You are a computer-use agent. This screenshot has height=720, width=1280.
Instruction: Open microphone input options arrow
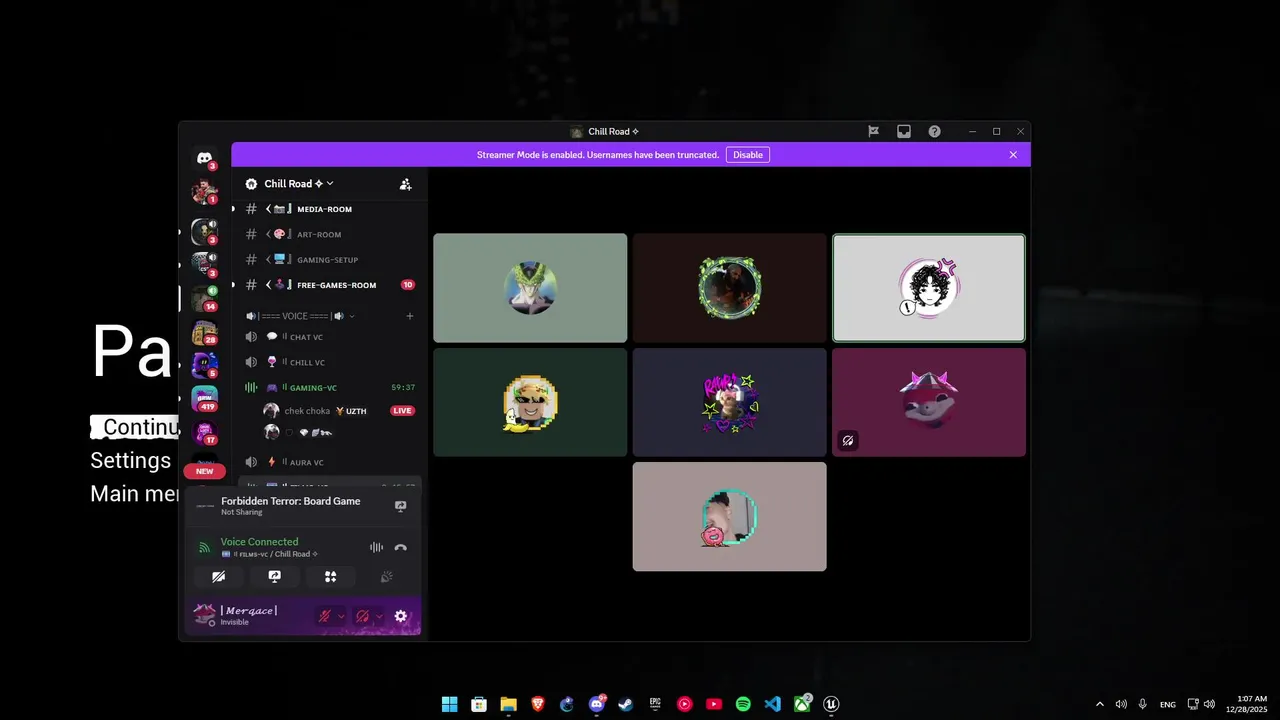(341, 616)
